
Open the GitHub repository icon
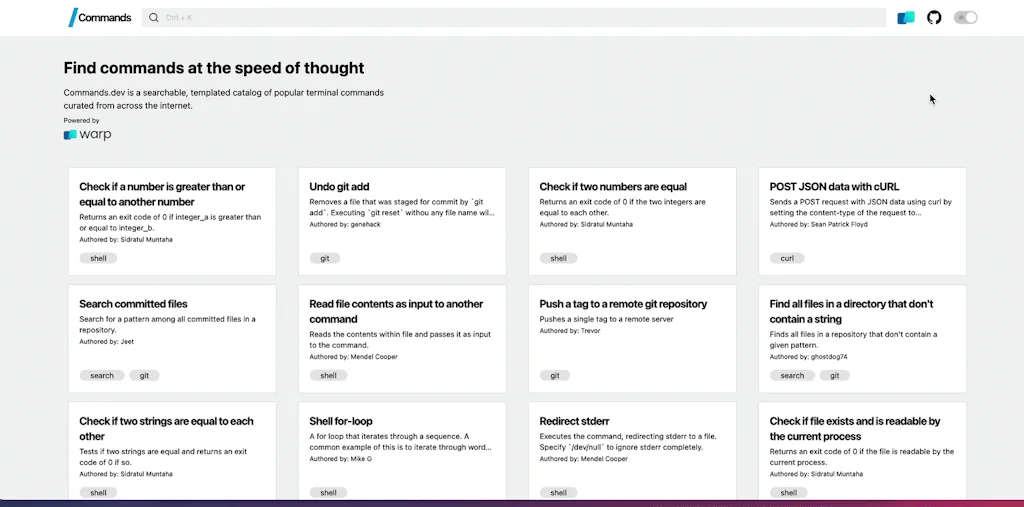click(934, 17)
